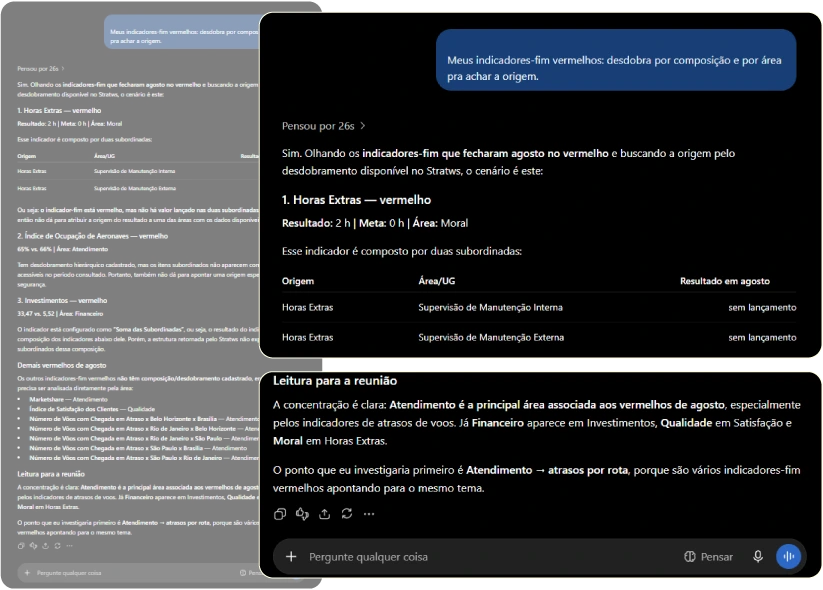Click the 'Área/UG' column header in enlarged table
This screenshot has width=823, height=590.
pyautogui.click(x=437, y=281)
